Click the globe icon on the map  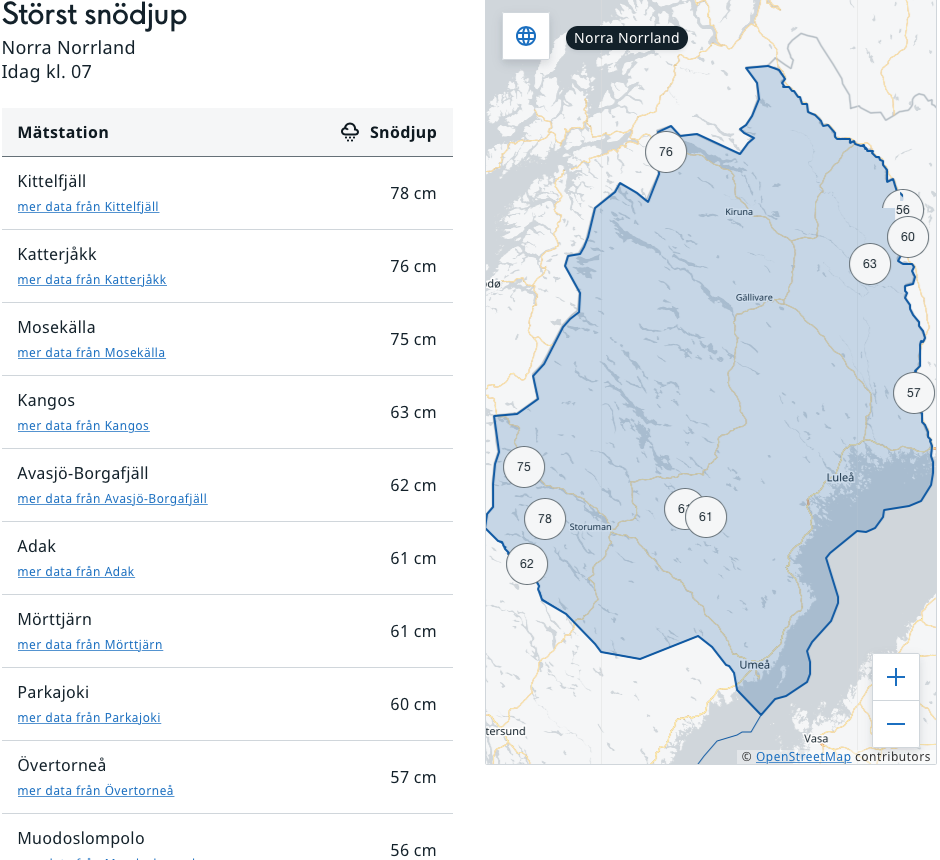(526, 37)
